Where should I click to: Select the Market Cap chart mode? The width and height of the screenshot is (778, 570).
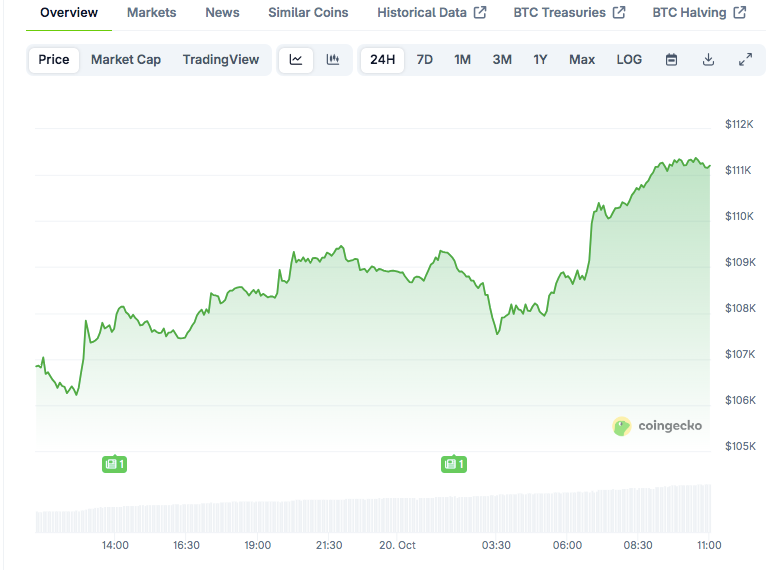[126, 59]
